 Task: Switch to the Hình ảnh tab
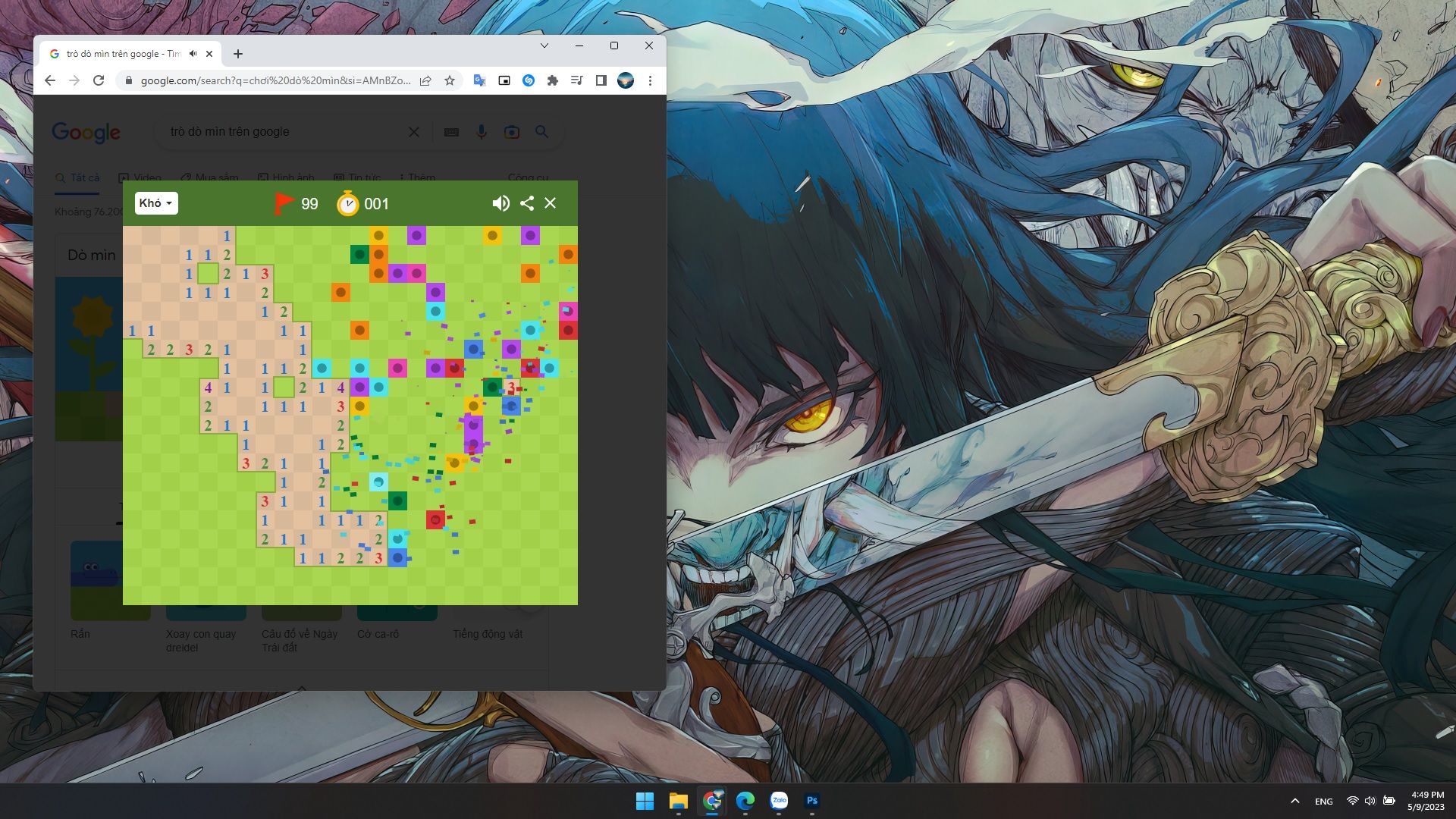click(x=286, y=177)
